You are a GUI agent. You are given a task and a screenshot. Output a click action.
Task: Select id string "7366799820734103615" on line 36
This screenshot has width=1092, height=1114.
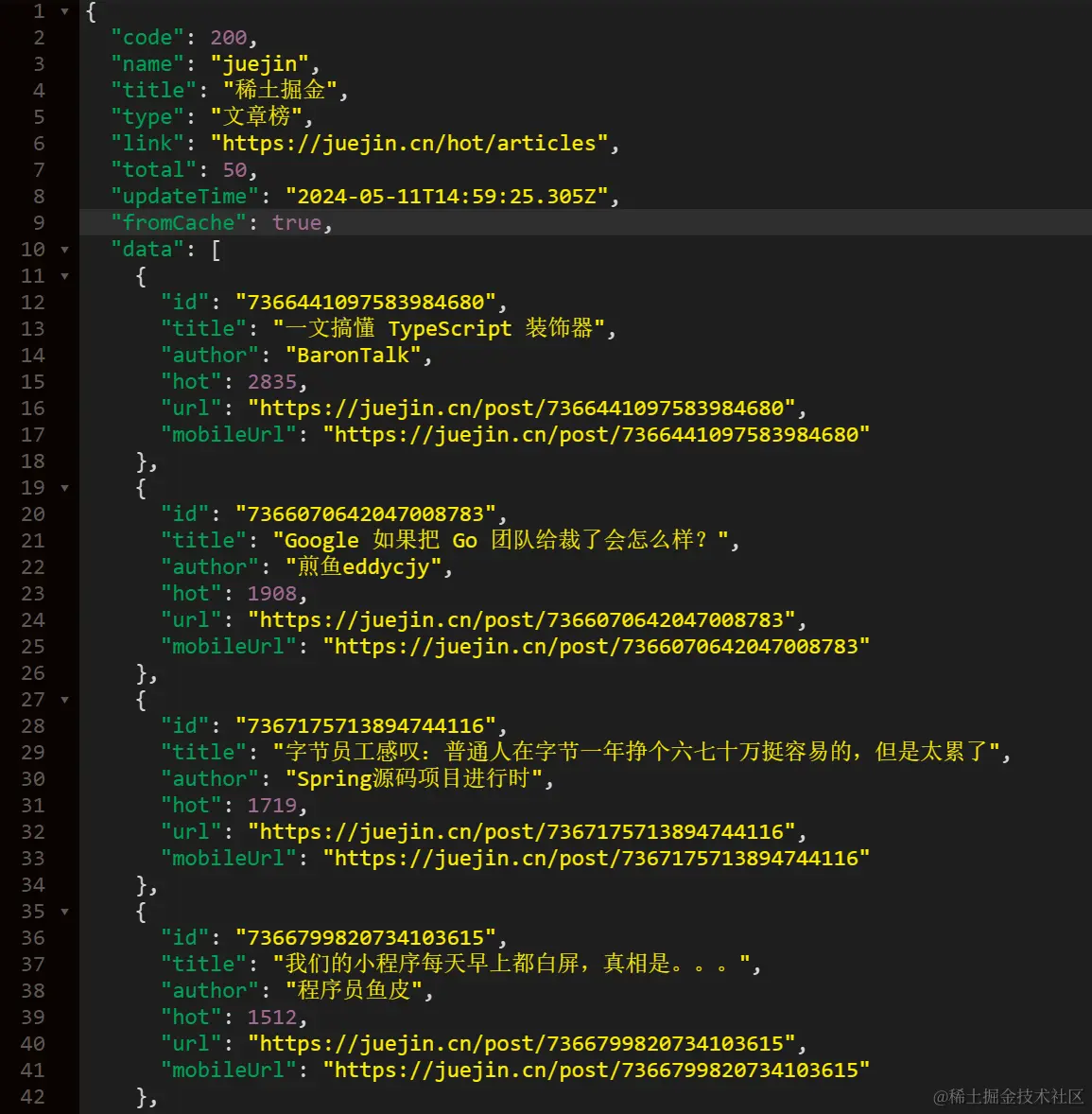366,938
